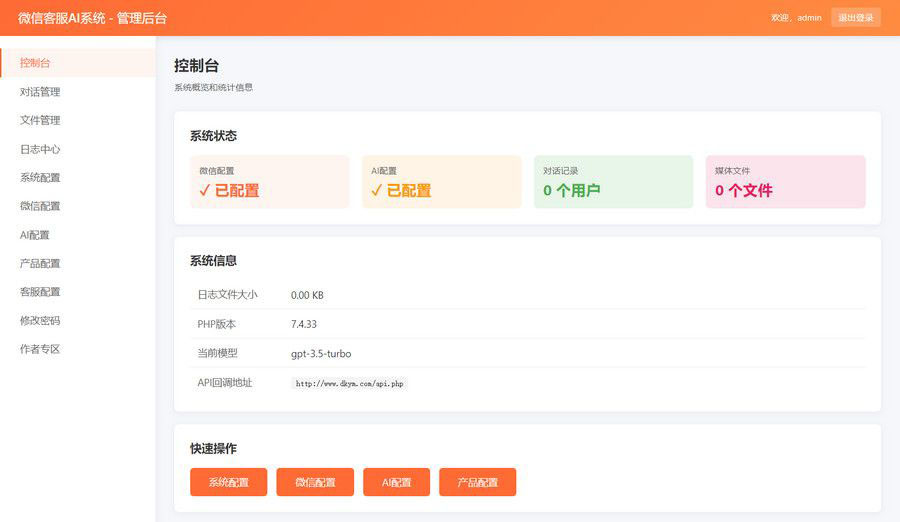
Task: Visit 作者专区 in the sidebar
Action: click(40, 349)
